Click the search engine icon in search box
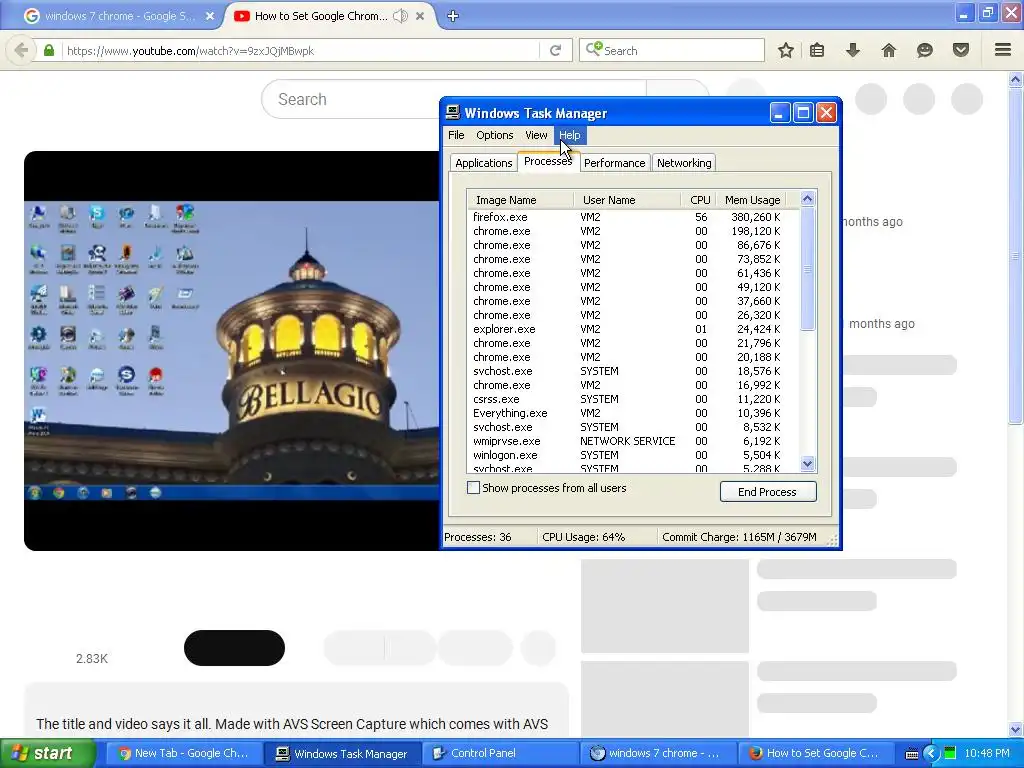Viewport: 1024px width, 768px height. pos(594,50)
